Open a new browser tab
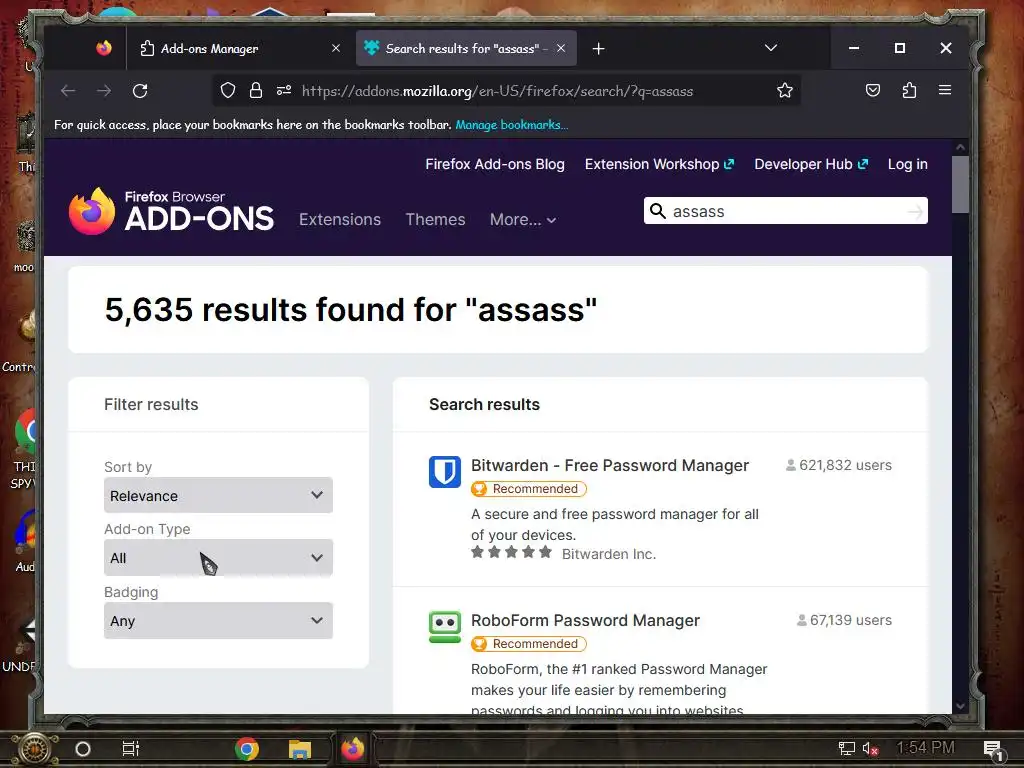The width and height of the screenshot is (1024, 768). pos(598,48)
